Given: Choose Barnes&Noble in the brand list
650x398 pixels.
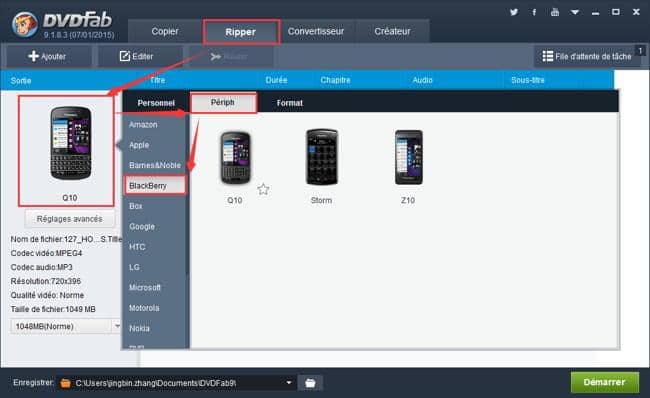Looking at the screenshot, I should tap(155, 165).
